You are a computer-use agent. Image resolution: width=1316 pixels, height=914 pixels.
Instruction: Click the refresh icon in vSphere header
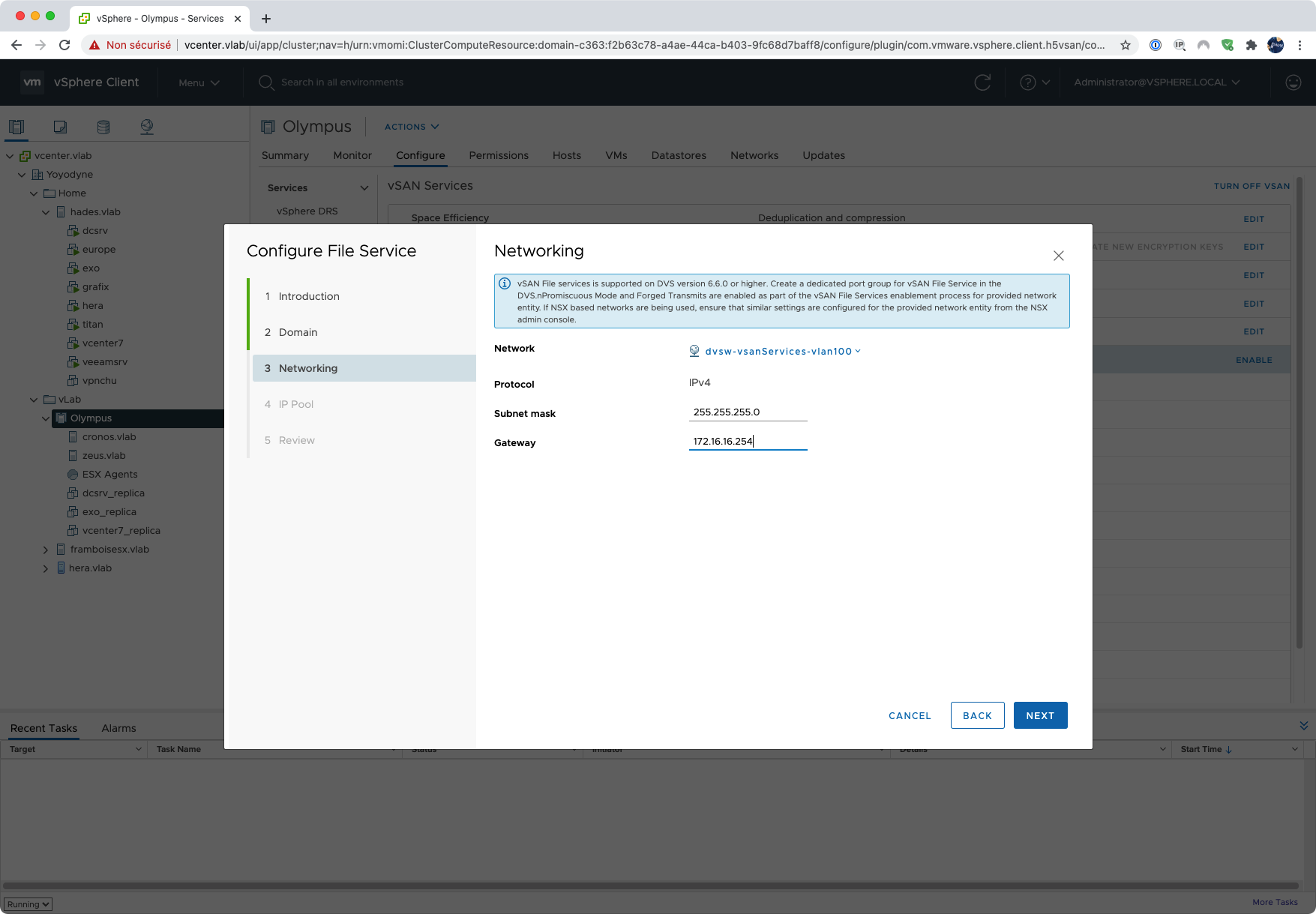(982, 82)
